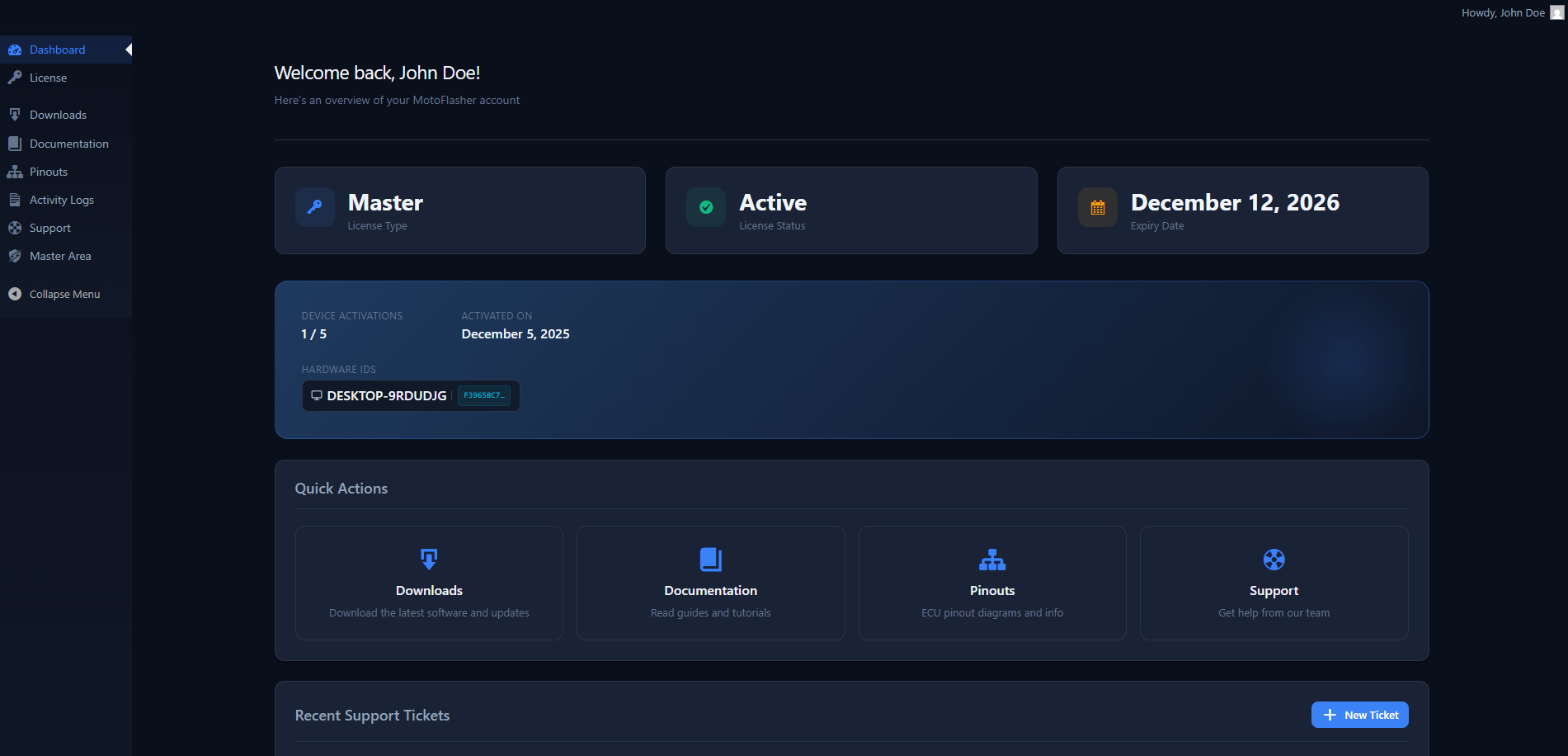The image size is (1568, 756).
Task: Click the Support lifebuoy icon in sidebar
Action: click(x=15, y=228)
